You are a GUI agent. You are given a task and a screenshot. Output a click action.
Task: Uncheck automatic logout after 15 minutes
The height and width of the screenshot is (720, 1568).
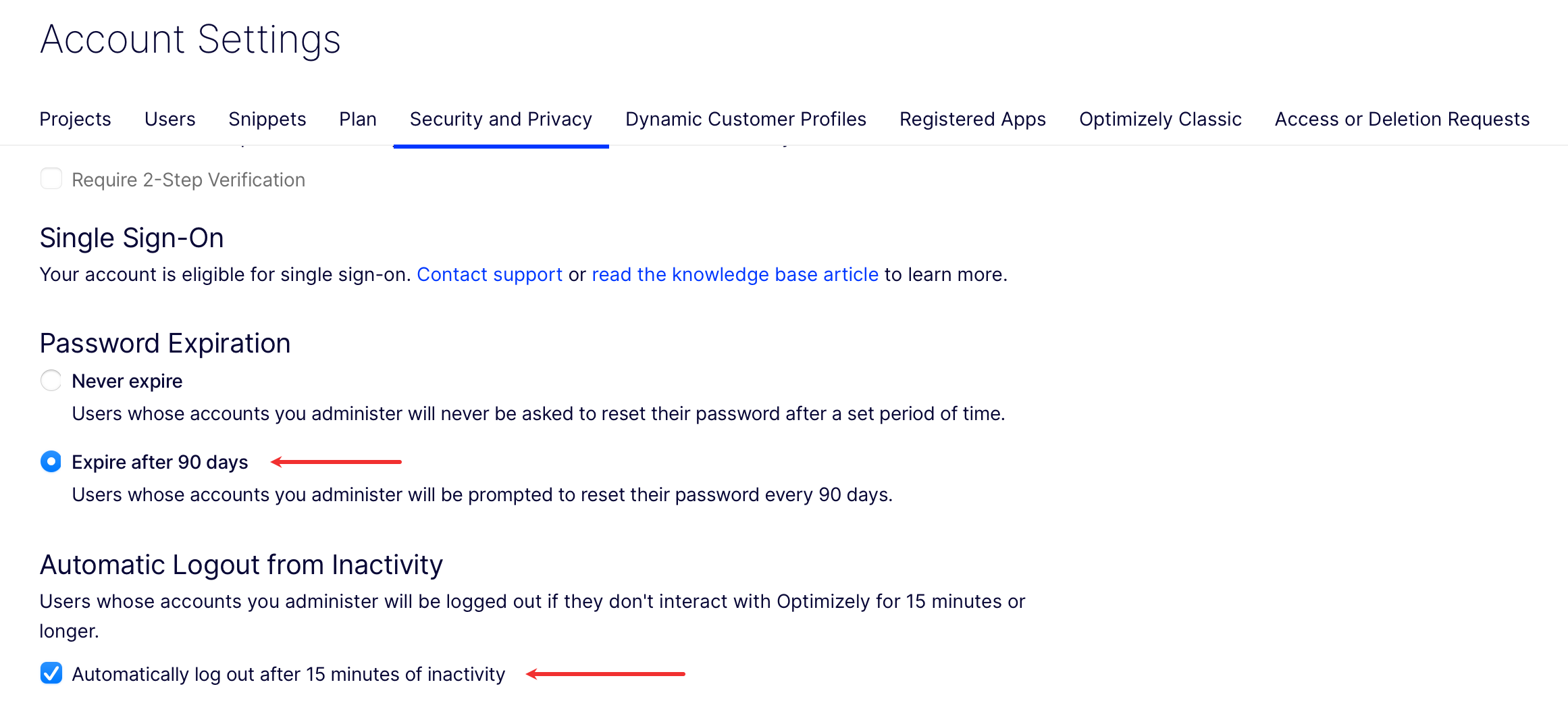(51, 673)
